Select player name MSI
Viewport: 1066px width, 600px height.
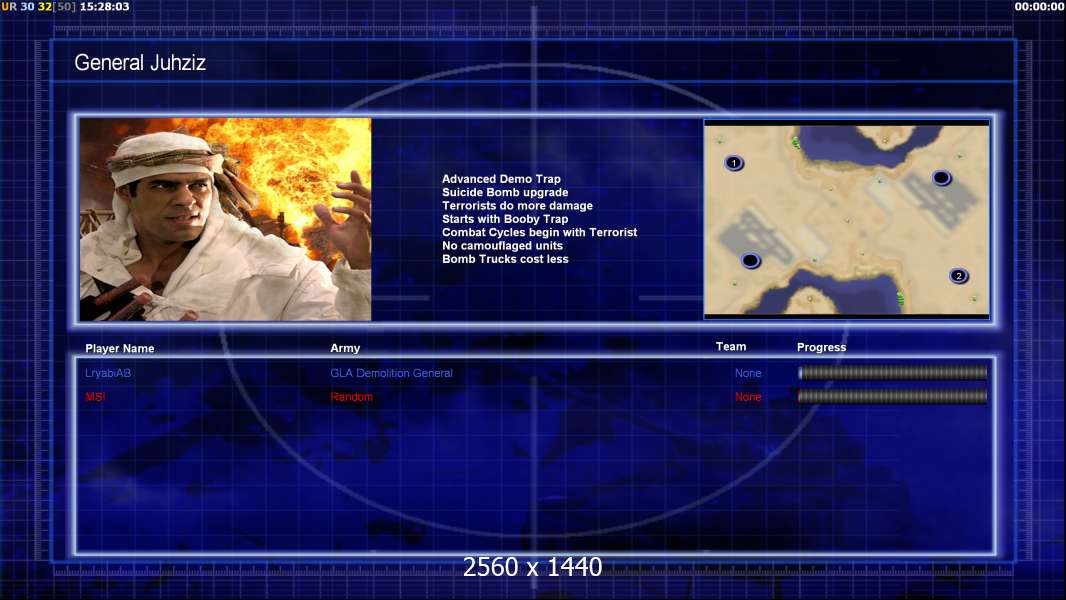(95, 397)
